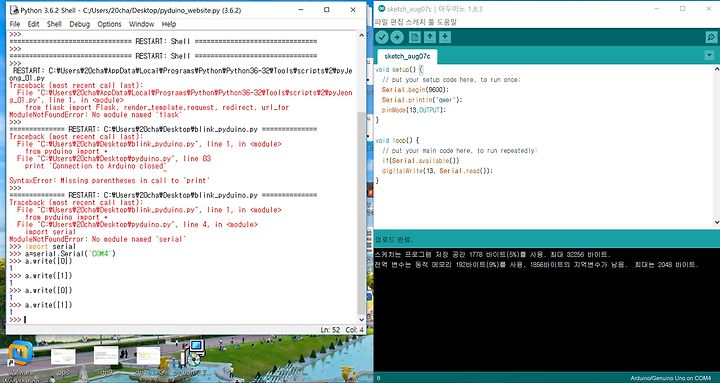Open the Edit menu in Python Shell
The image size is (720, 383).
(x=34, y=24)
